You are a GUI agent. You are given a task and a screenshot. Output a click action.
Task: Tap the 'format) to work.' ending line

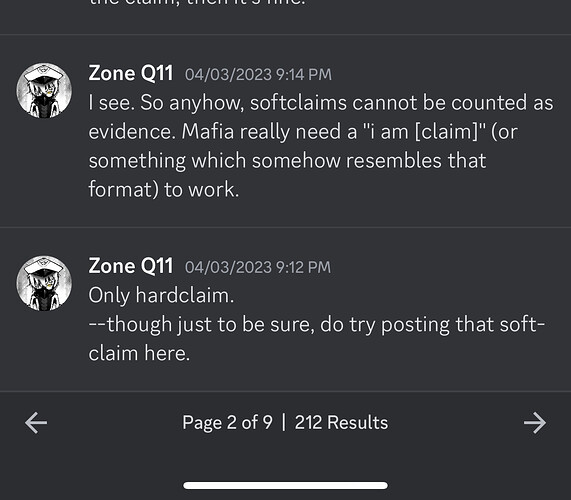[164, 190]
